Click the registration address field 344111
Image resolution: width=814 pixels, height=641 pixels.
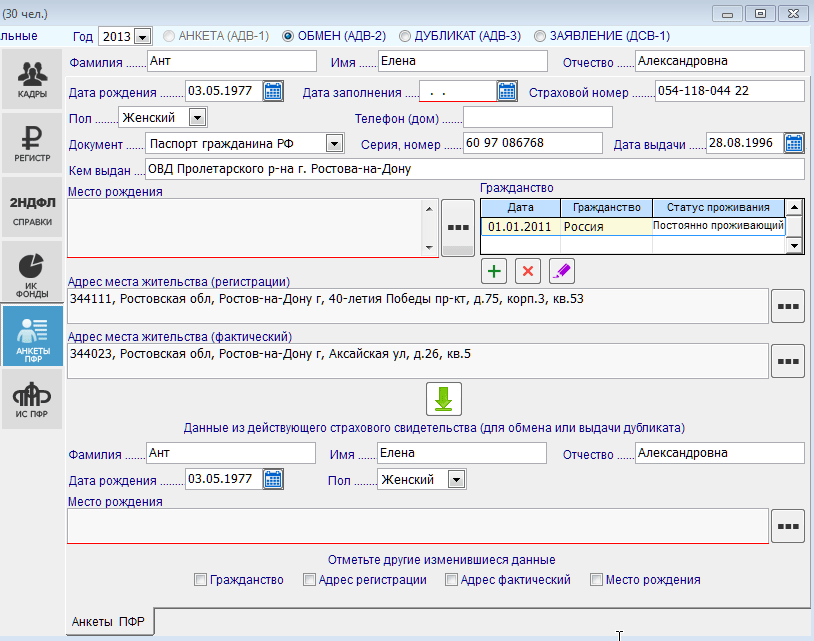[418, 306]
